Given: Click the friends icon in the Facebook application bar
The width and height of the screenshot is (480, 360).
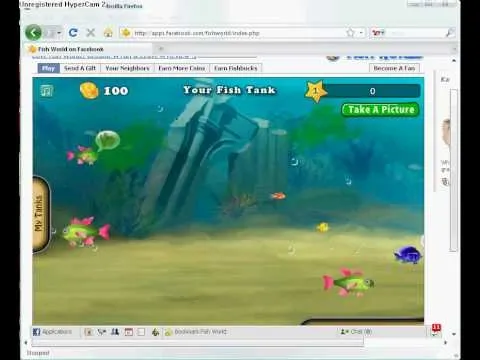Looking at the screenshot, I should pos(115,332).
